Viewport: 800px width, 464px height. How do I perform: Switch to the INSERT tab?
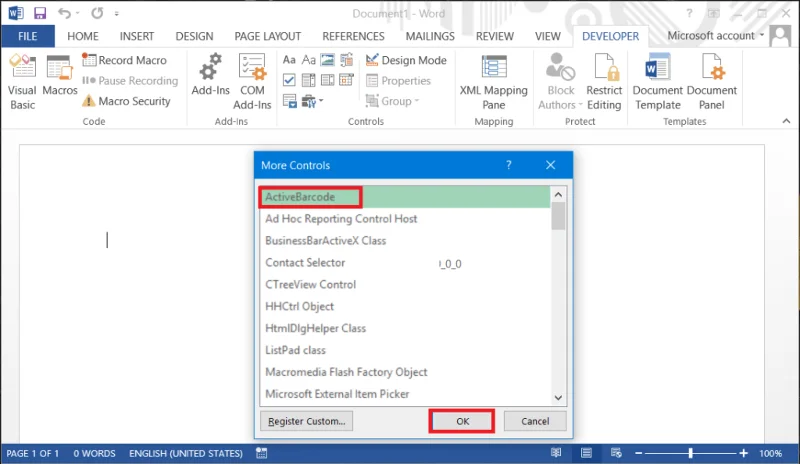(x=137, y=36)
